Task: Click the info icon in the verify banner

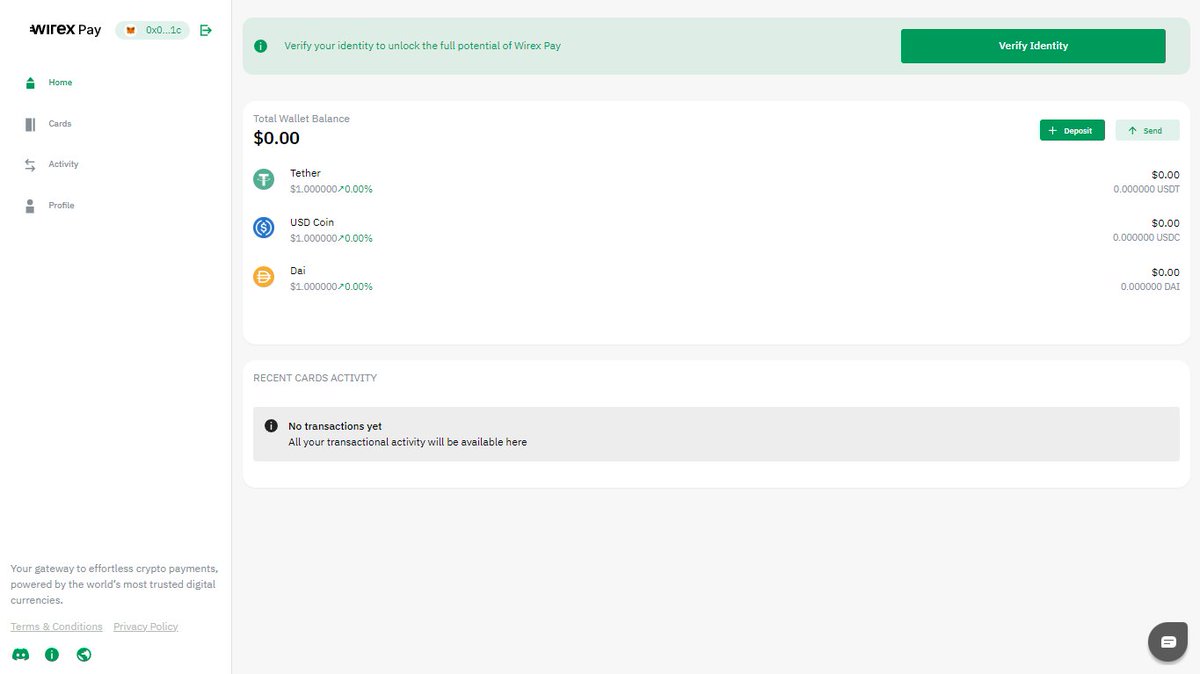Action: click(261, 46)
